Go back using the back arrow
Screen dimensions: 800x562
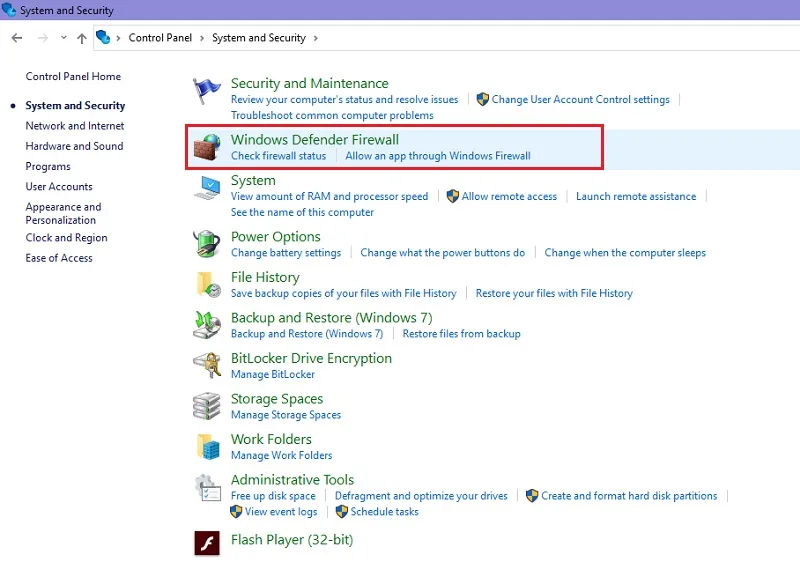pos(17,38)
